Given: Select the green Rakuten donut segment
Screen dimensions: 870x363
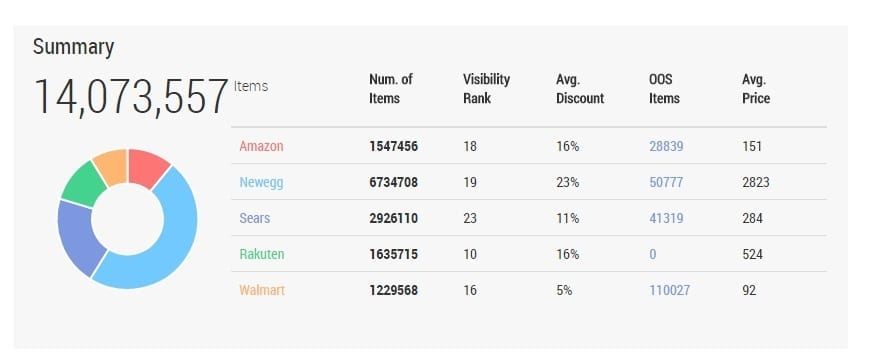Looking at the screenshot, I should tap(82, 184).
